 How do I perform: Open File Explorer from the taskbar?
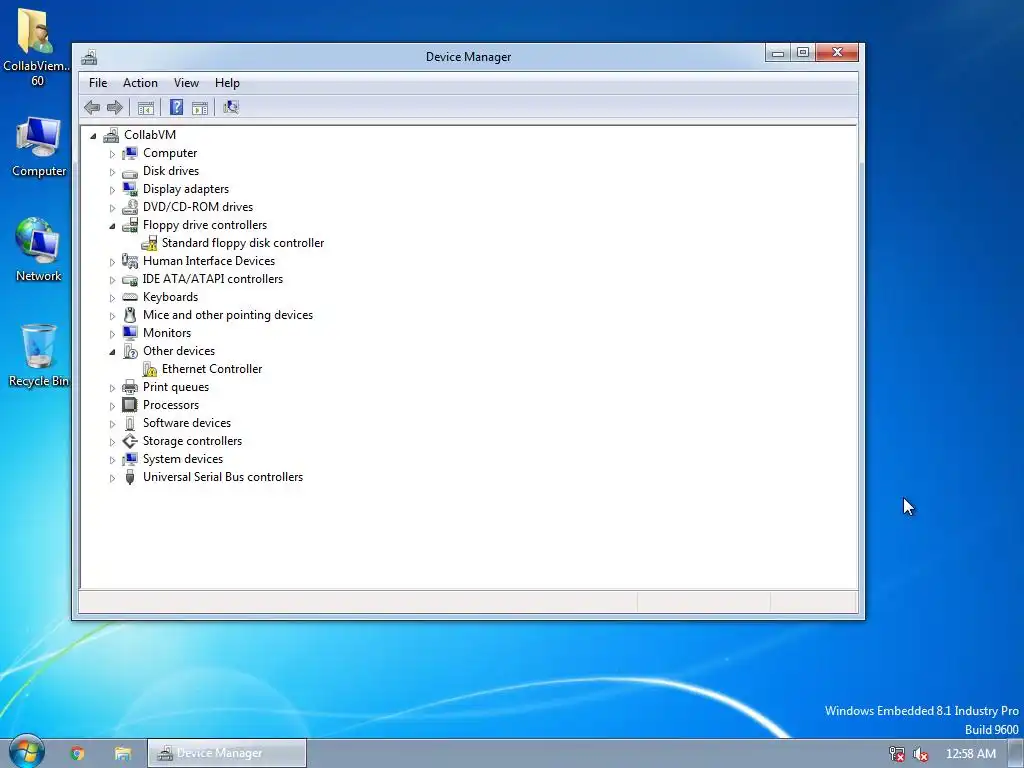123,754
